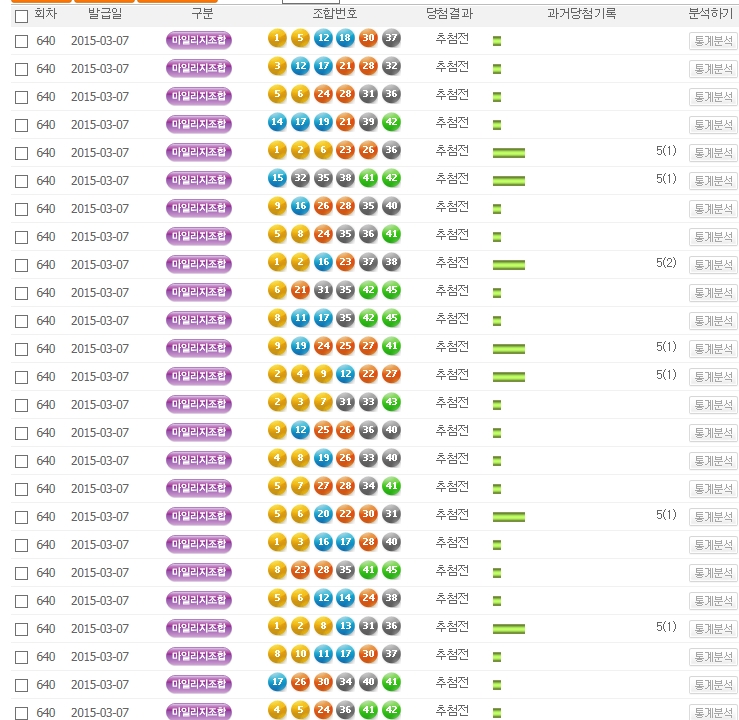This screenshot has height=720, width=739.
Task: Click 마일리지조합 badge in row 17-26-30-34-40-41
Action: [199, 683]
